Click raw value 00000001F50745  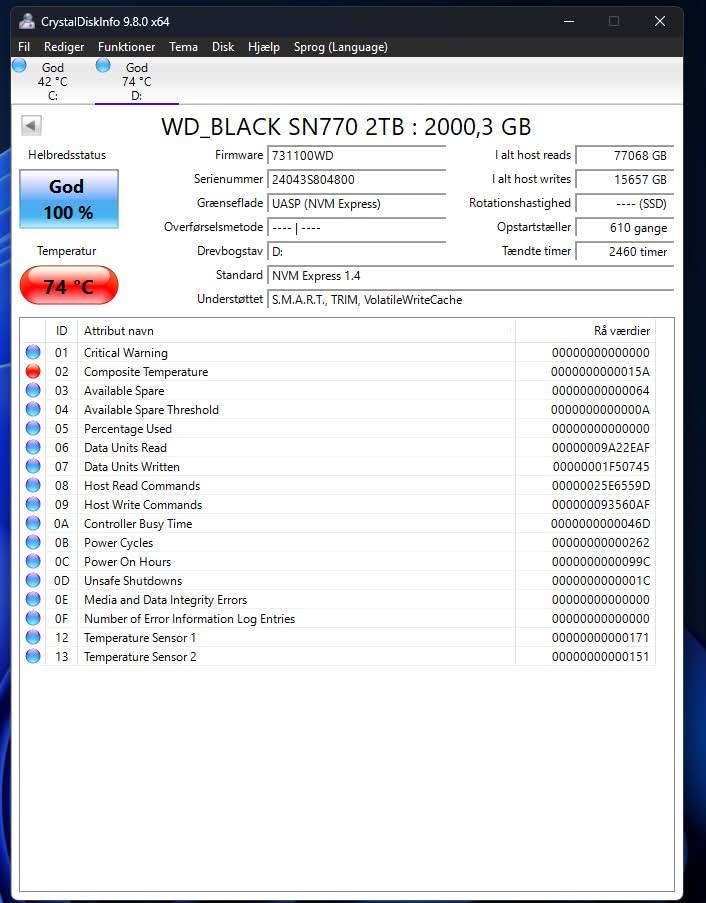tap(601, 466)
